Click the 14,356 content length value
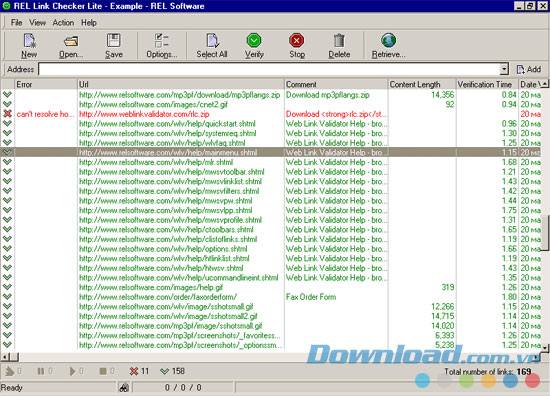Viewport: 550px width, 396px height. pyautogui.click(x=443, y=94)
